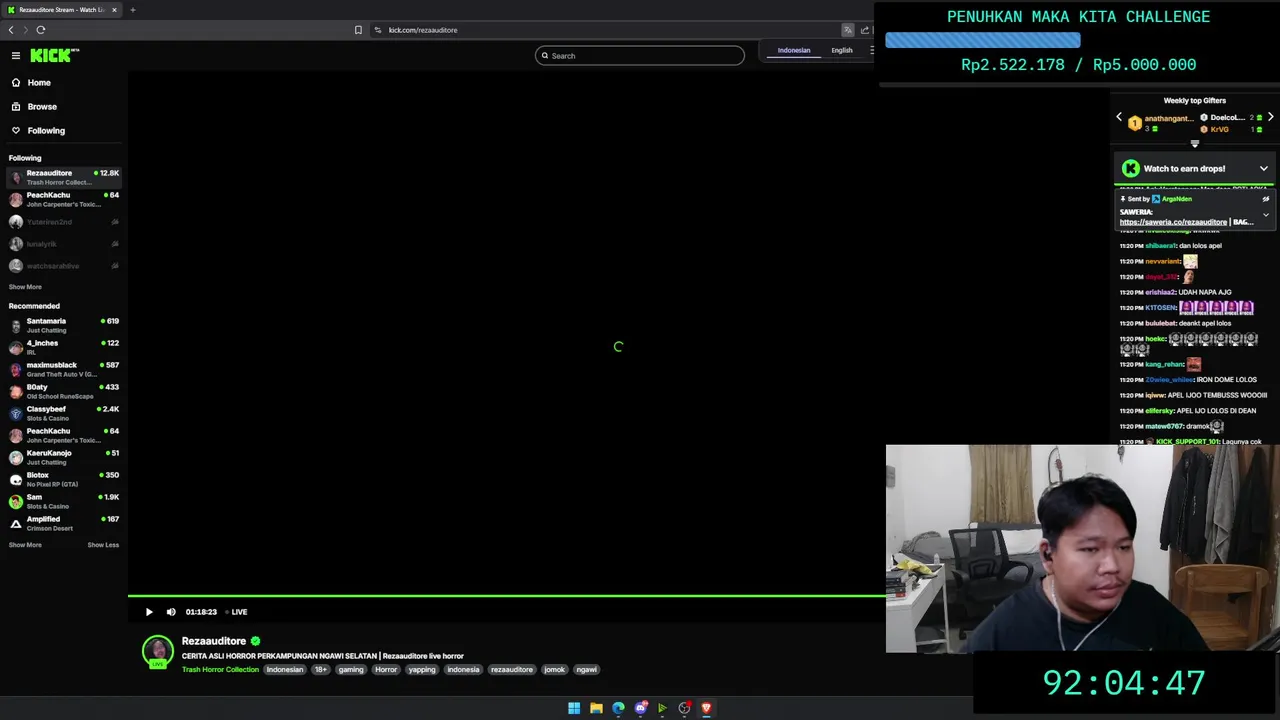Click ArgaNden sender name in pinned message
Screen dimensions: 1280x720
[1176, 199]
